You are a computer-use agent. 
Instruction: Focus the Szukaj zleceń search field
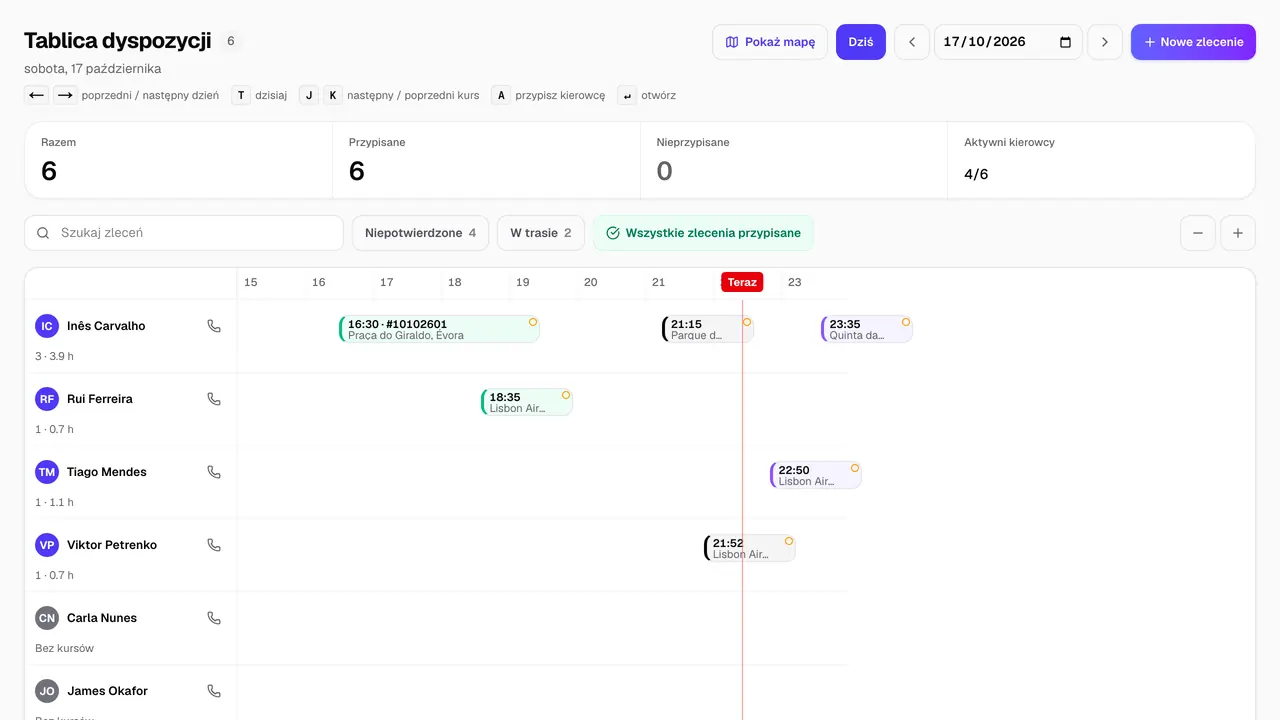[184, 233]
